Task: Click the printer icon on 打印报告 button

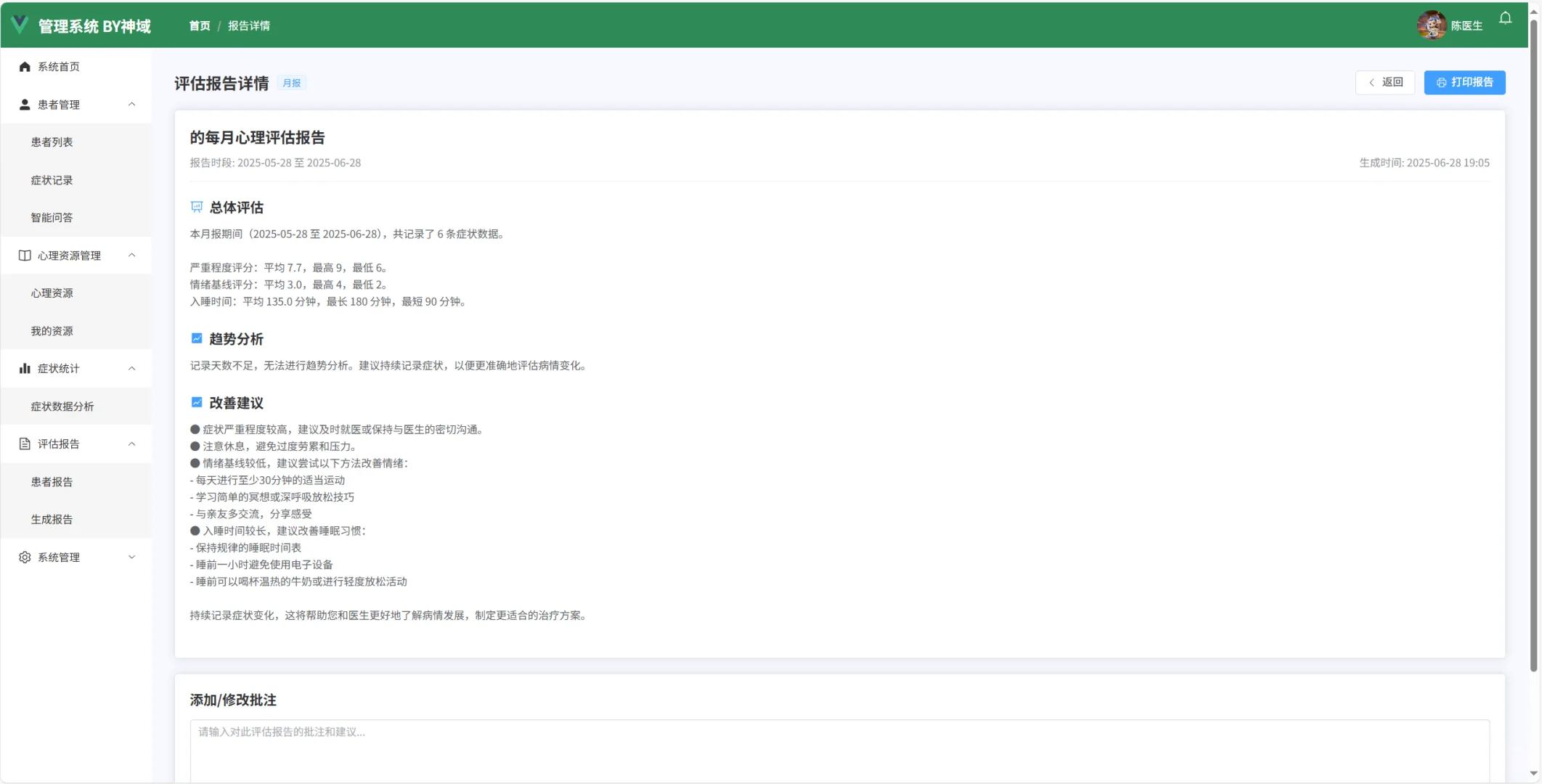Action: 1441,82
